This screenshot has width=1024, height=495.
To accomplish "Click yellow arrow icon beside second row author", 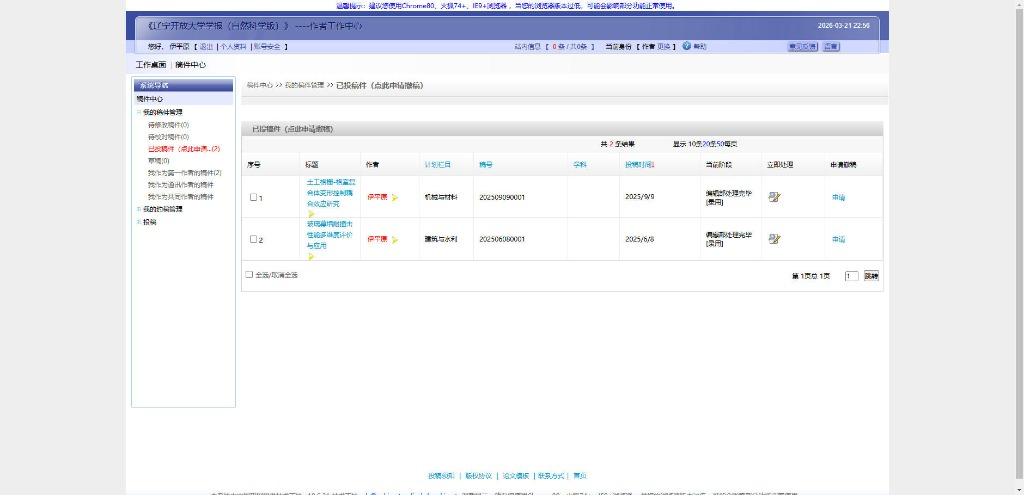I will [x=395, y=240].
